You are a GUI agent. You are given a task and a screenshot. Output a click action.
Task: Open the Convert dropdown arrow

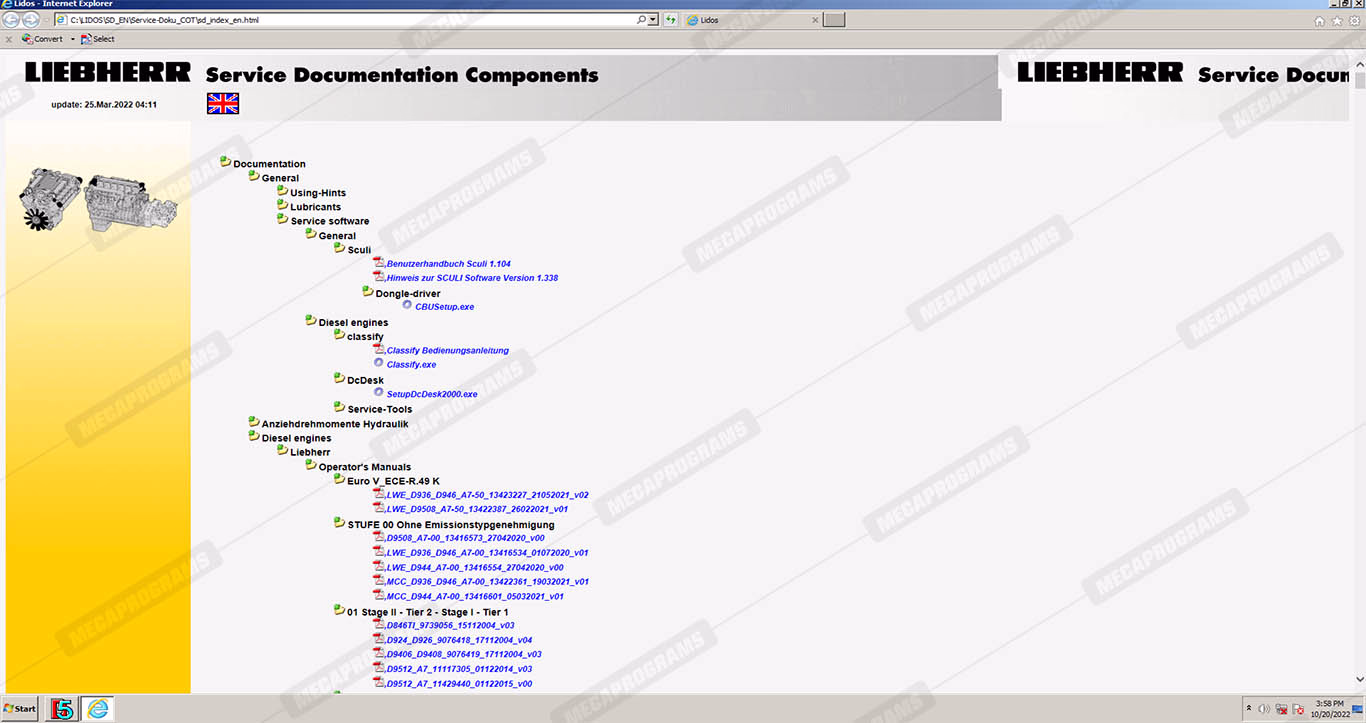click(73, 39)
